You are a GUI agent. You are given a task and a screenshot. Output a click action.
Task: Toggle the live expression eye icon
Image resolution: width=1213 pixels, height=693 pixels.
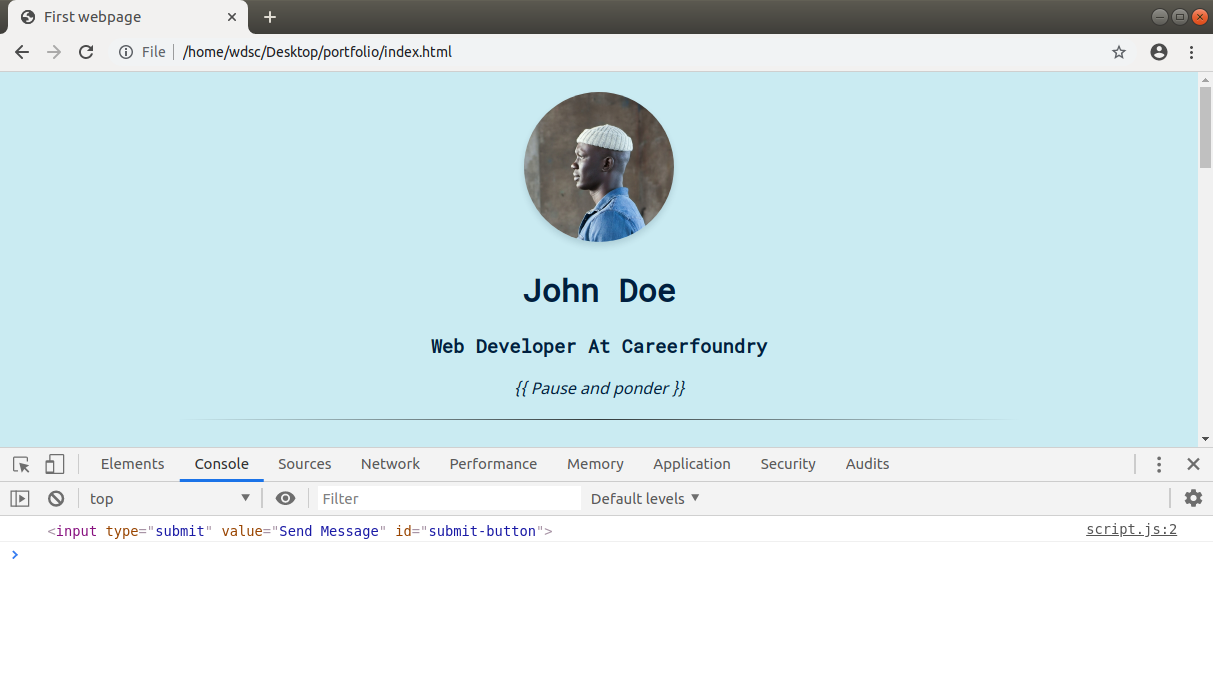(x=285, y=498)
